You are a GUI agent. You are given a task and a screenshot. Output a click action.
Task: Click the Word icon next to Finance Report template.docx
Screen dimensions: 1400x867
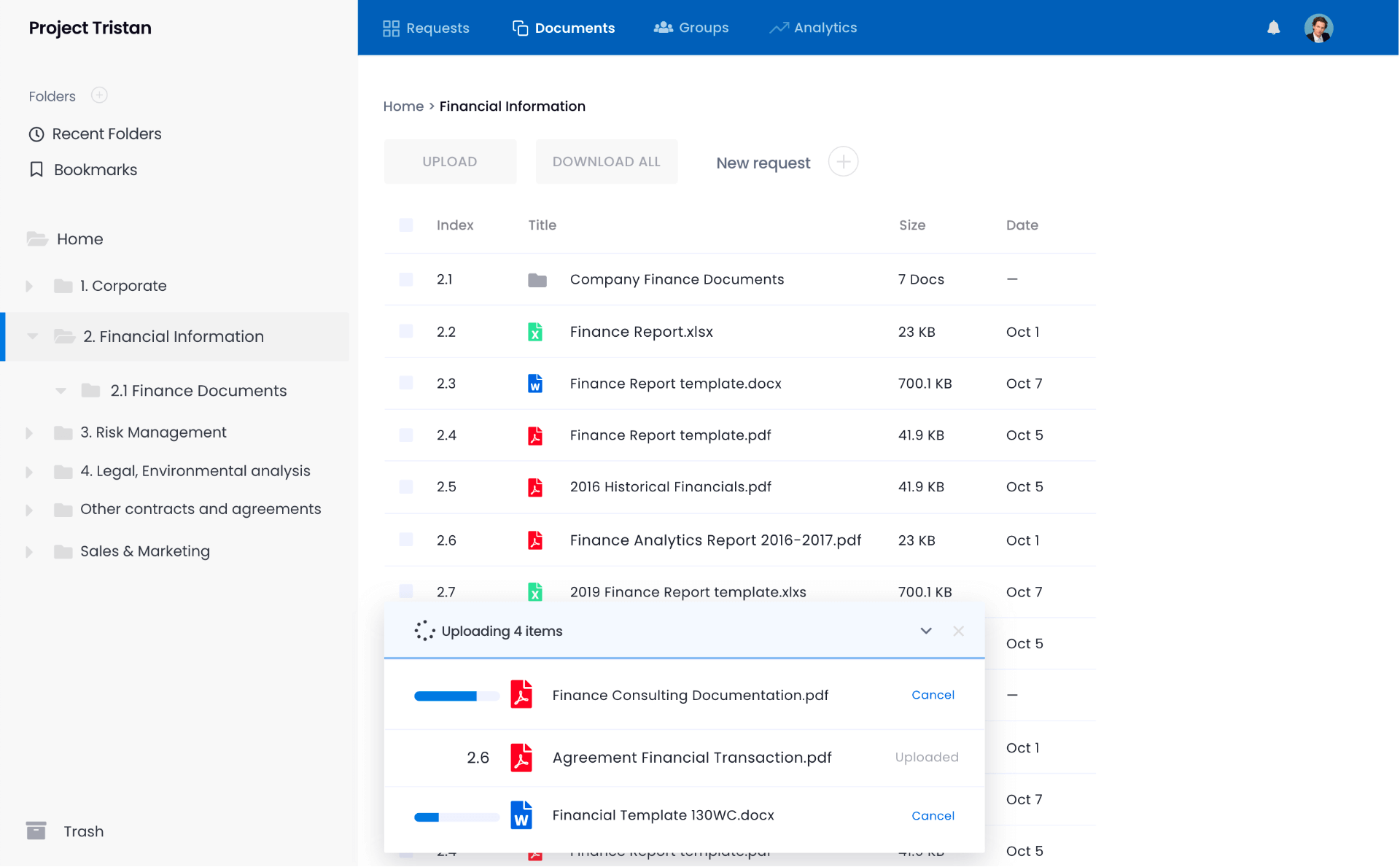[536, 384]
